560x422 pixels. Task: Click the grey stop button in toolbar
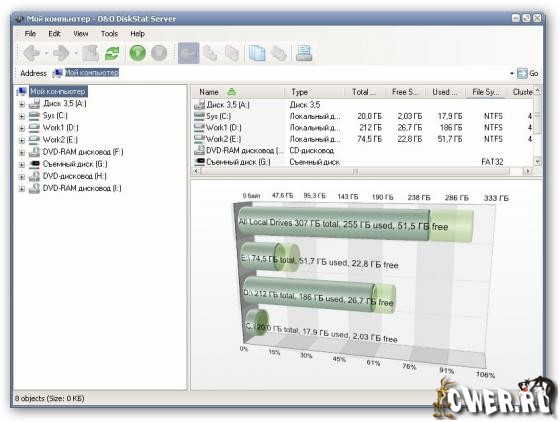[159, 53]
